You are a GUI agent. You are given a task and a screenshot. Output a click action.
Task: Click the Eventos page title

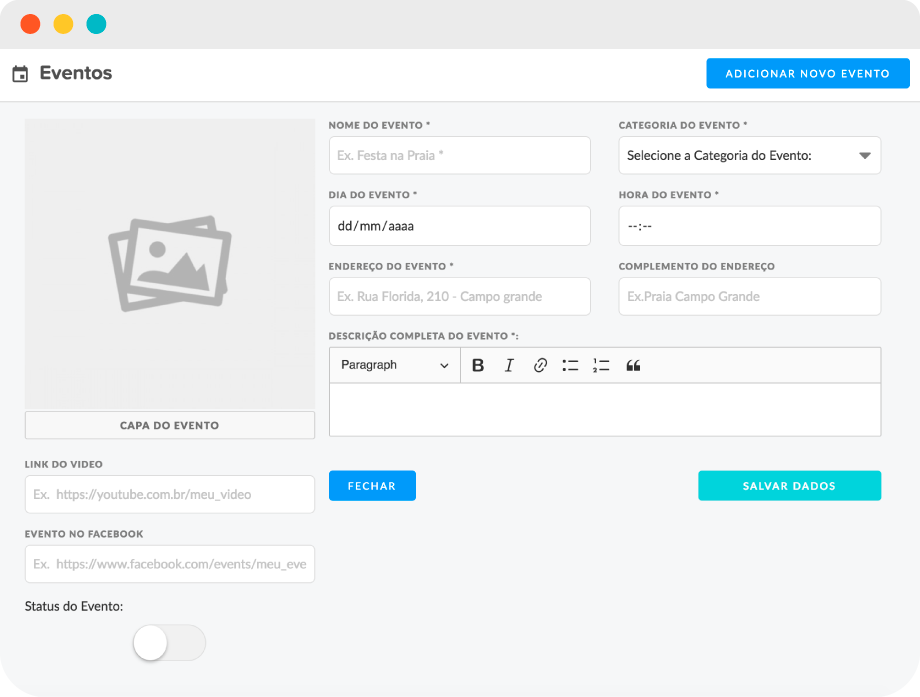76,73
